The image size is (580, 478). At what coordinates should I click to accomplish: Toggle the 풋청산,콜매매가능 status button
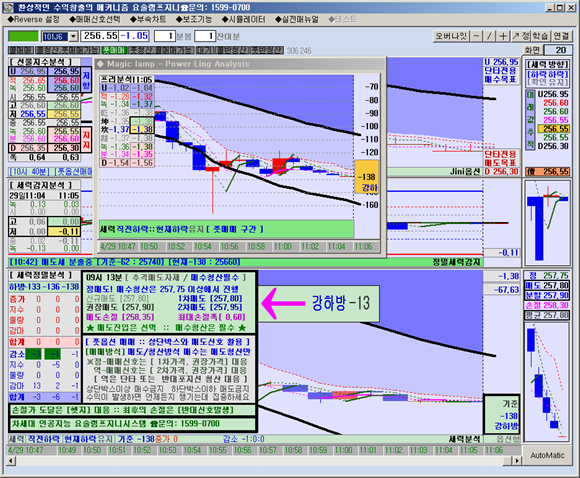point(161,50)
